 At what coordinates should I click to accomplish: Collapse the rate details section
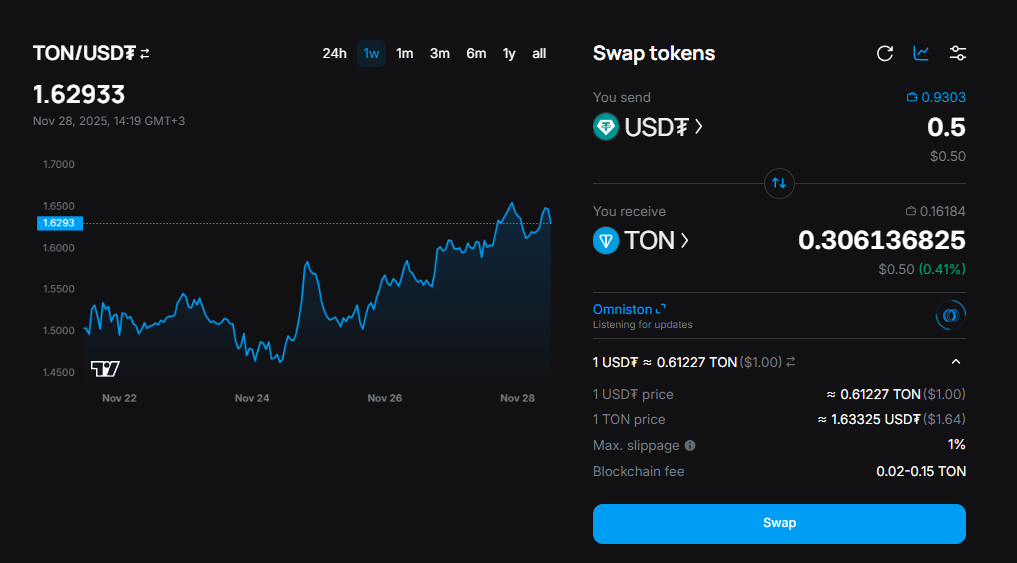[x=956, y=362]
